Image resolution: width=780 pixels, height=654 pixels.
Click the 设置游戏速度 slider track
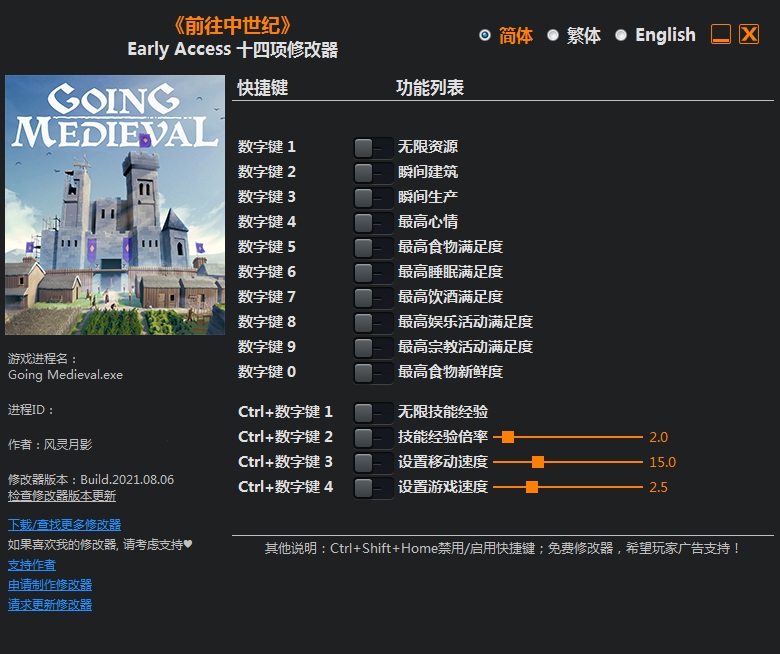click(590, 487)
